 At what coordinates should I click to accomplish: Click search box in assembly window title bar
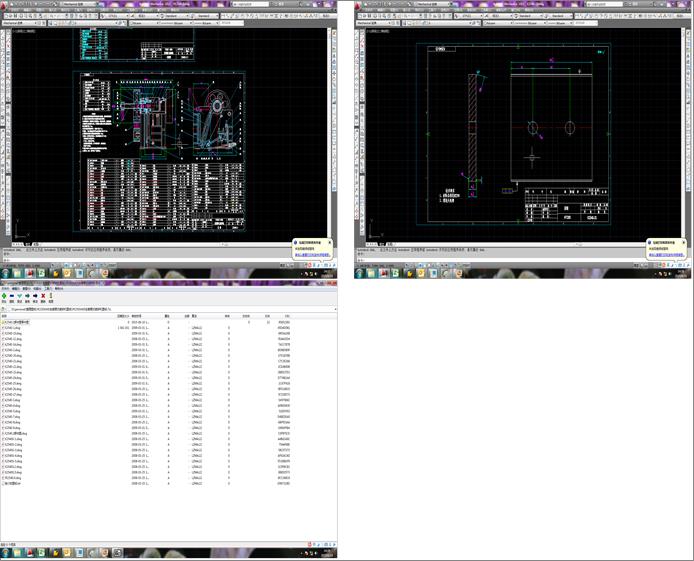point(251,4)
